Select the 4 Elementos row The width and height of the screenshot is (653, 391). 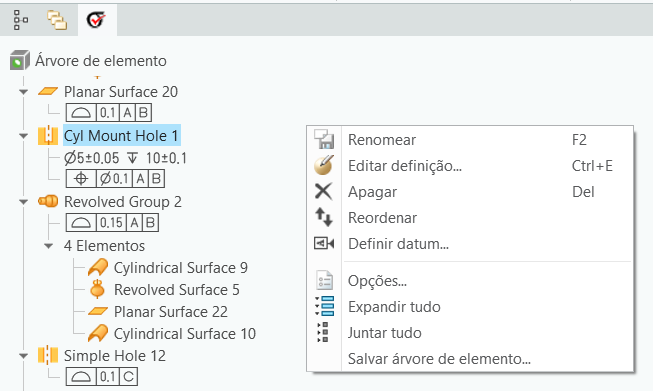point(104,246)
